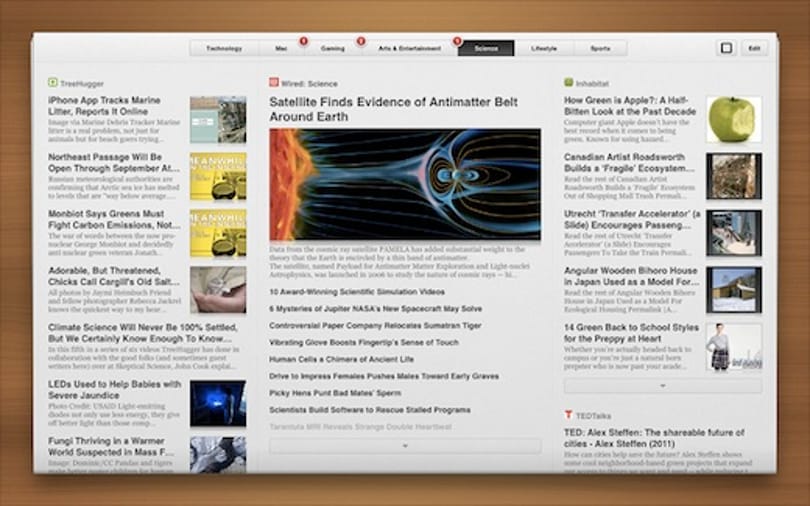Open the TEDTalks feed title
This screenshot has height=506, width=810.
pos(593,416)
